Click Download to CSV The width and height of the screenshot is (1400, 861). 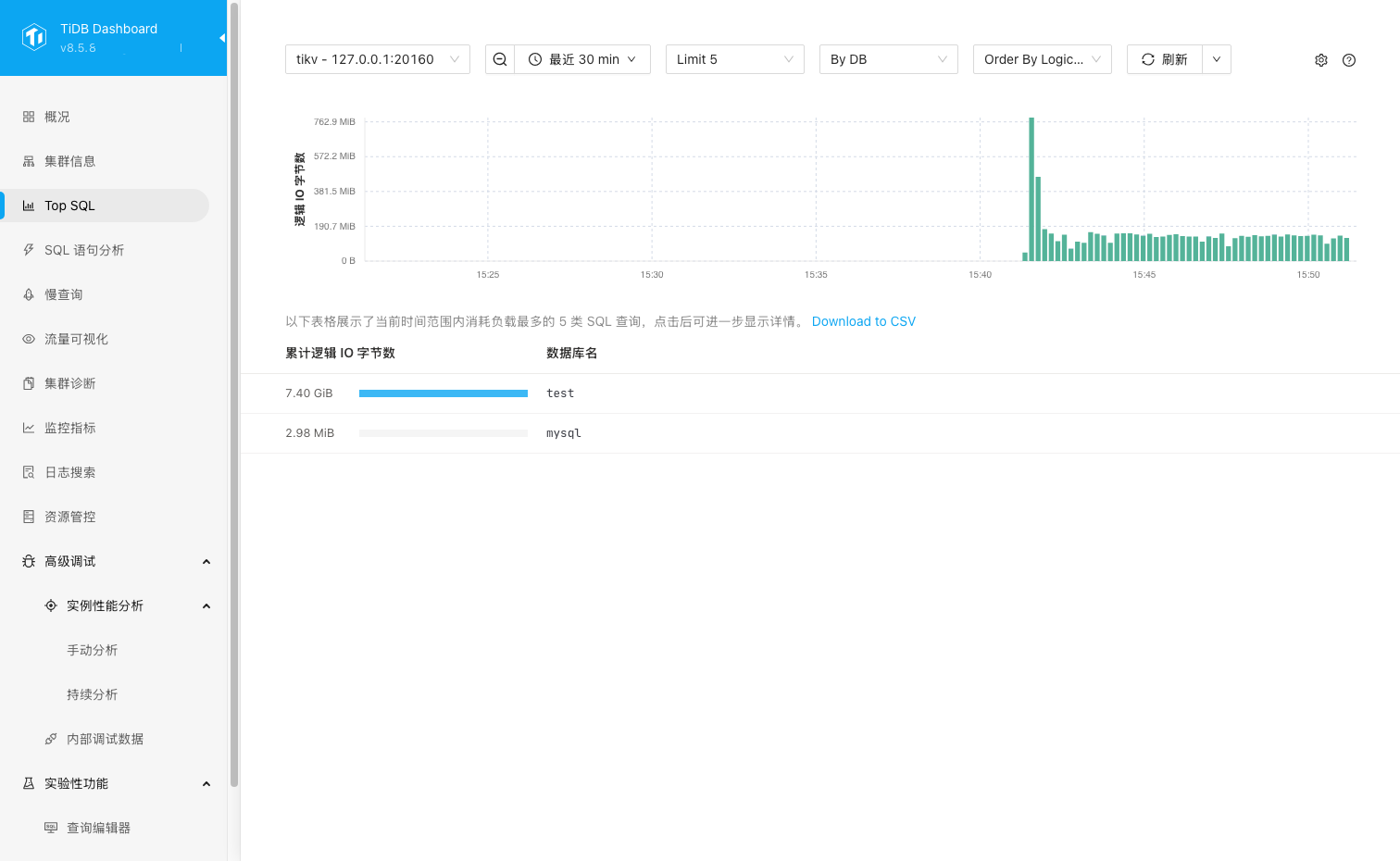click(863, 320)
